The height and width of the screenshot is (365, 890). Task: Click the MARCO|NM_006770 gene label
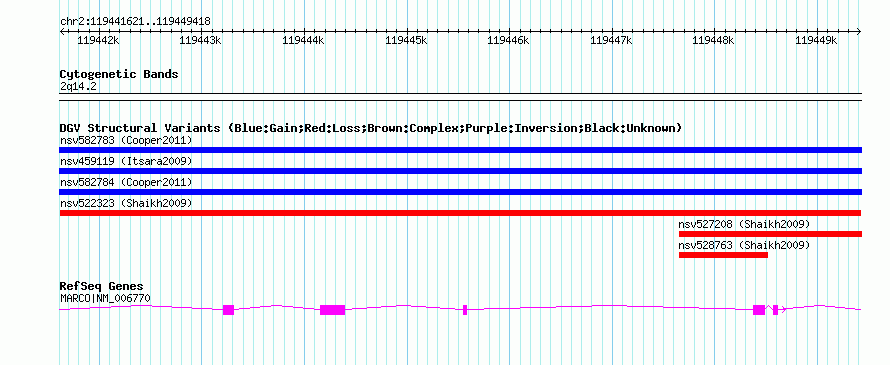105,298
